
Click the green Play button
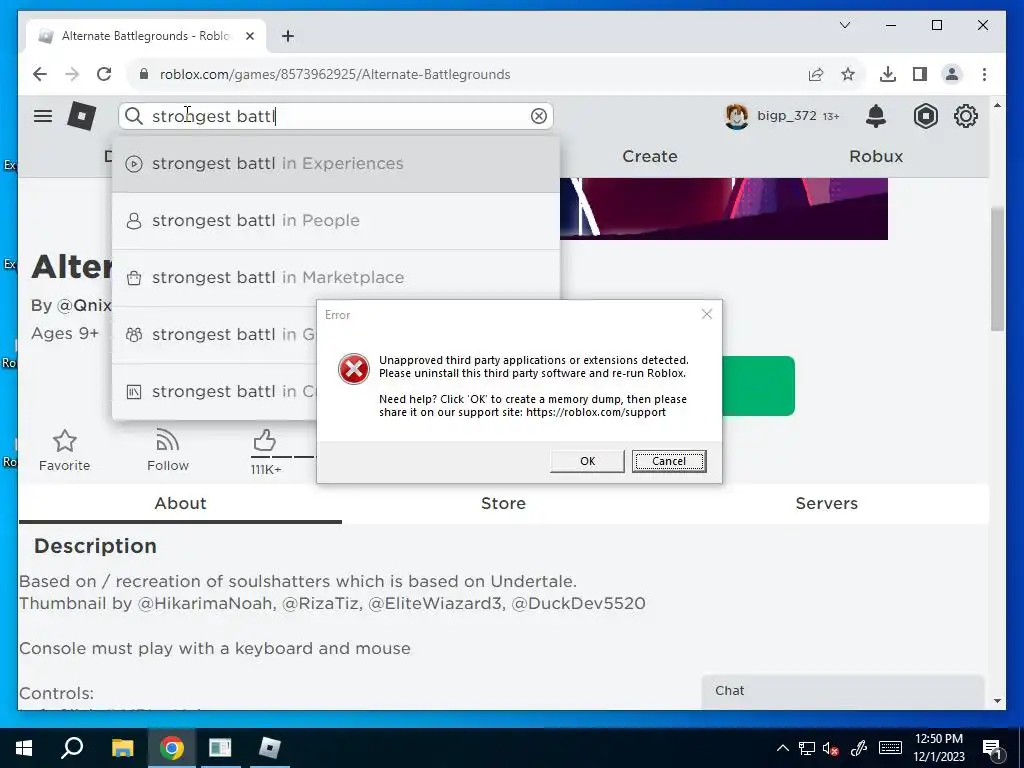758,386
